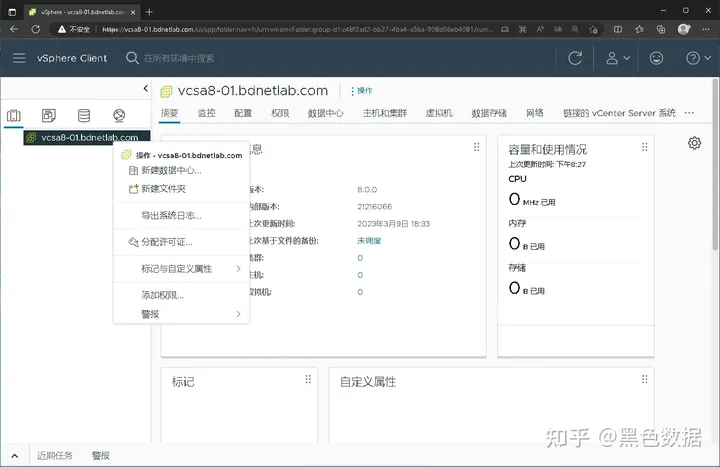Select the Storage inventory icon
The width and height of the screenshot is (720, 467).
pos(84,115)
